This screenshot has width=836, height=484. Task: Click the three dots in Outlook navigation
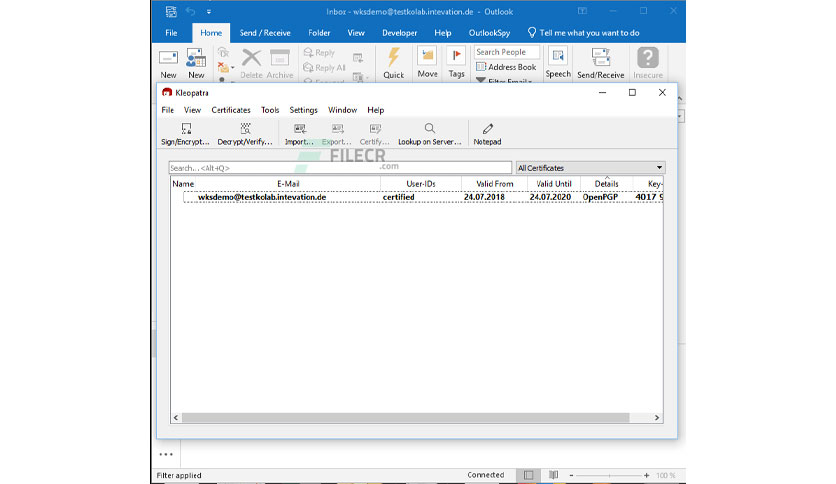coord(166,455)
